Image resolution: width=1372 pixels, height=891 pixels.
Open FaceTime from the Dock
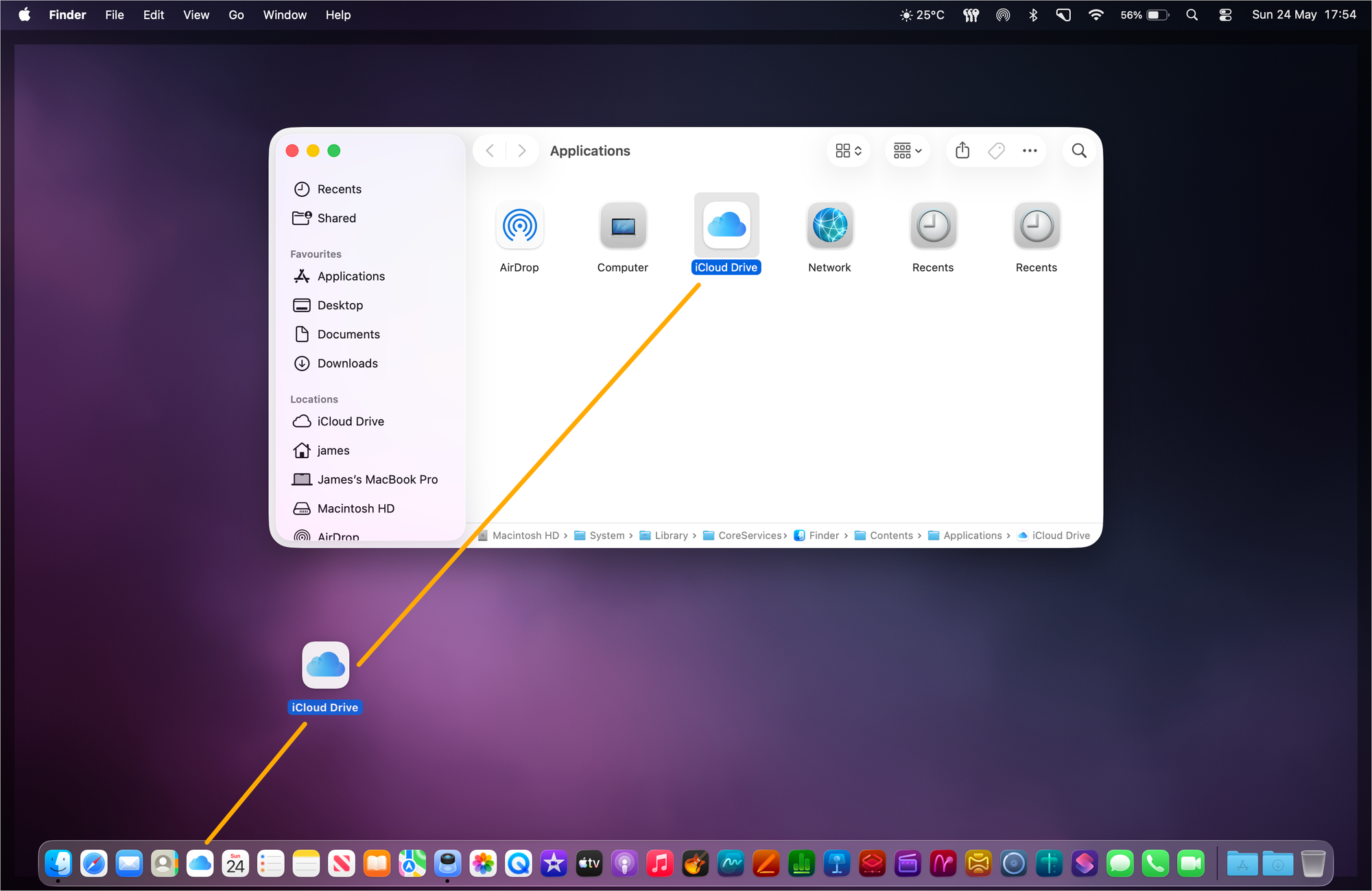click(1191, 863)
